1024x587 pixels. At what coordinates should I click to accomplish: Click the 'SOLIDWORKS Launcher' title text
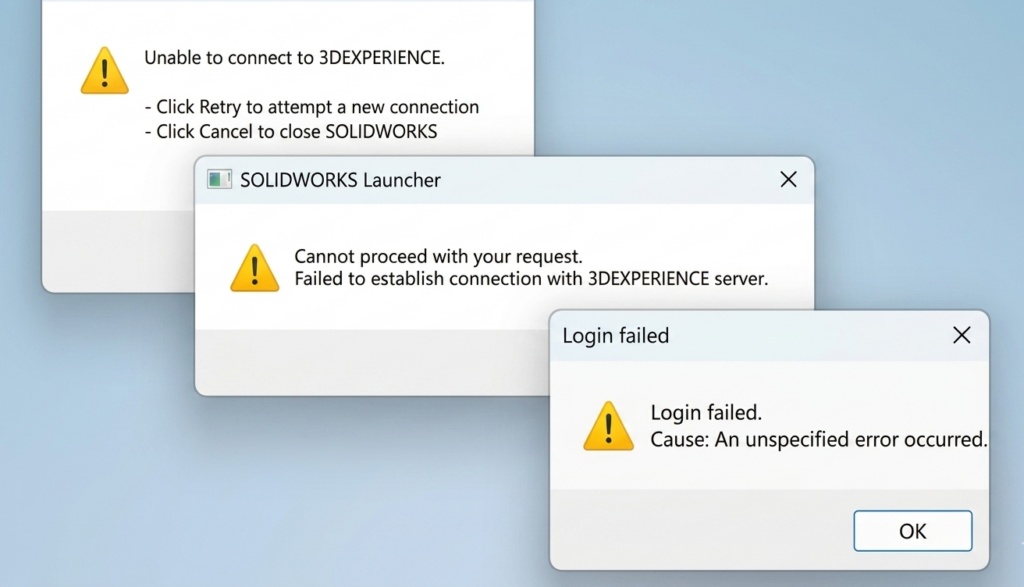point(340,180)
